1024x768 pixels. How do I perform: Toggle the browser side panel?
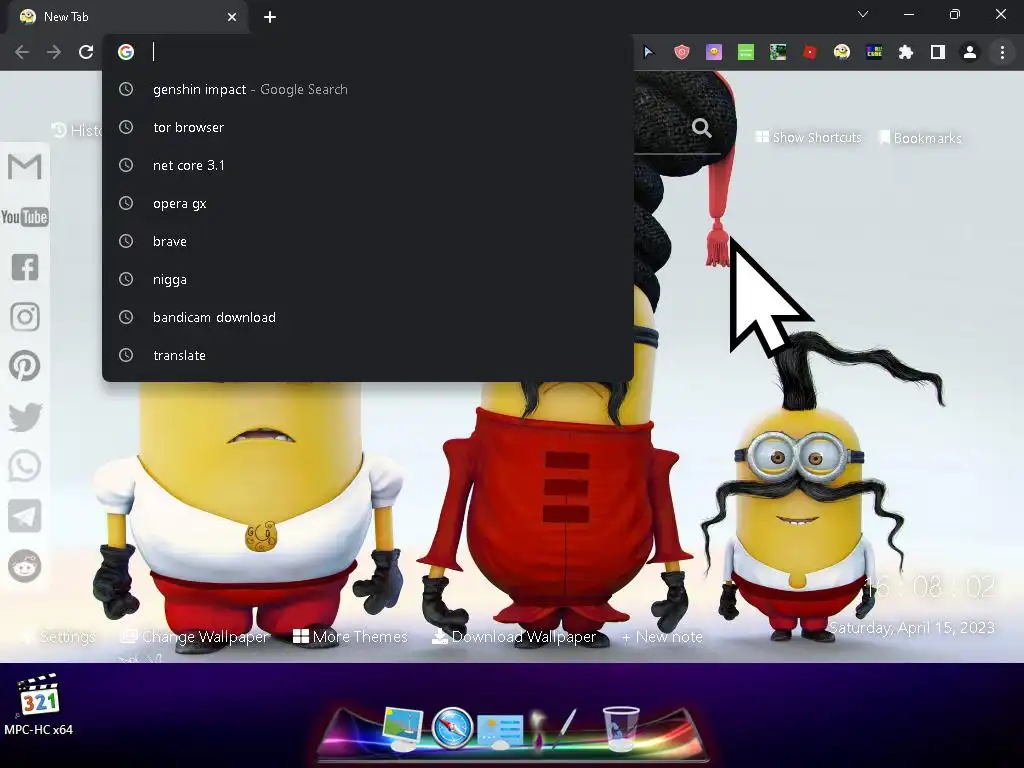tap(938, 52)
